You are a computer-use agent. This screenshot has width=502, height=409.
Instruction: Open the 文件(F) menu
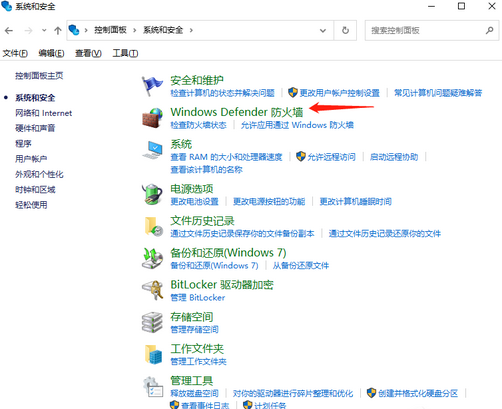coord(15,53)
